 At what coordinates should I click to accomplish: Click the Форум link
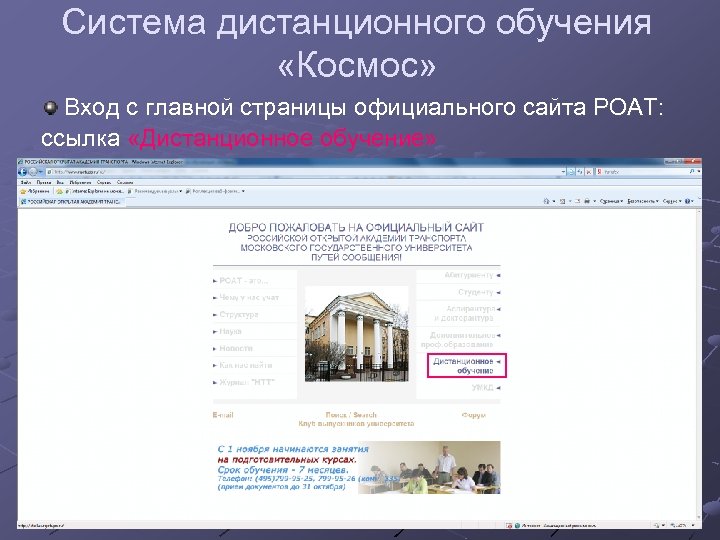click(473, 415)
